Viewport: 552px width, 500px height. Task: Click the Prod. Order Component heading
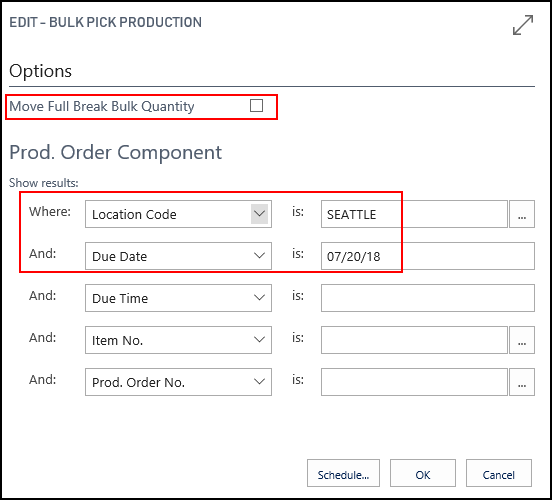tap(115, 152)
